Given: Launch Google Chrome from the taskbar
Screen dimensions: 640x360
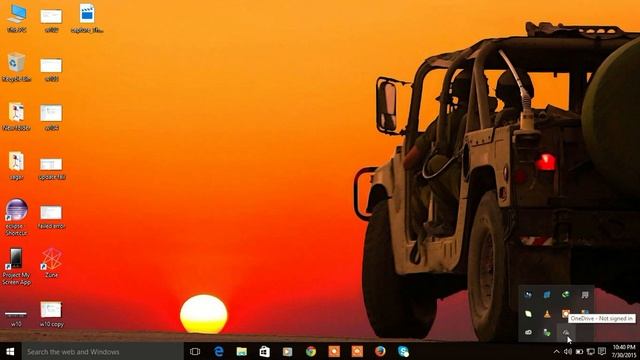Looking at the screenshot, I should coord(311,351).
